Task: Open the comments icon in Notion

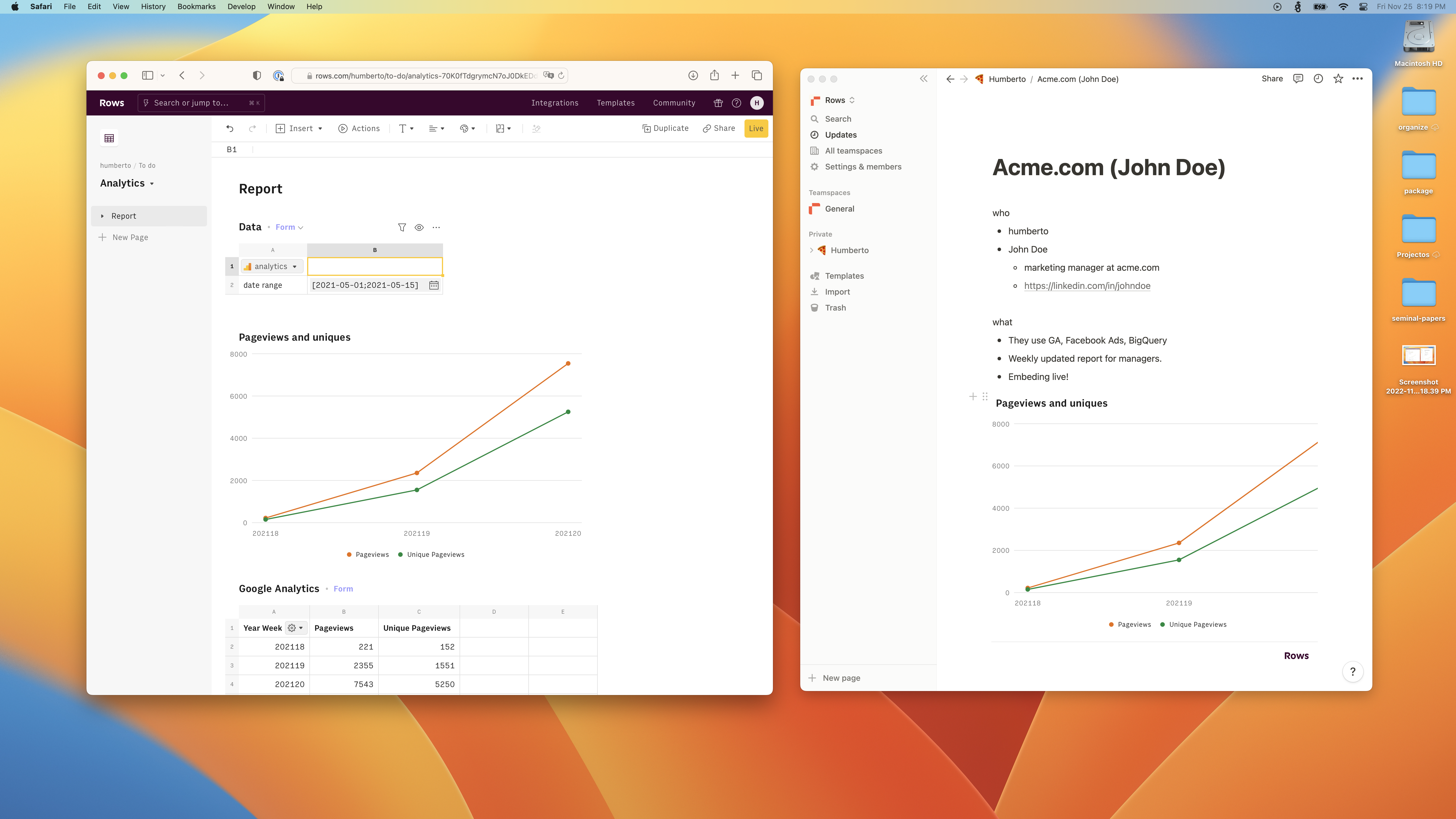Action: [1298, 78]
